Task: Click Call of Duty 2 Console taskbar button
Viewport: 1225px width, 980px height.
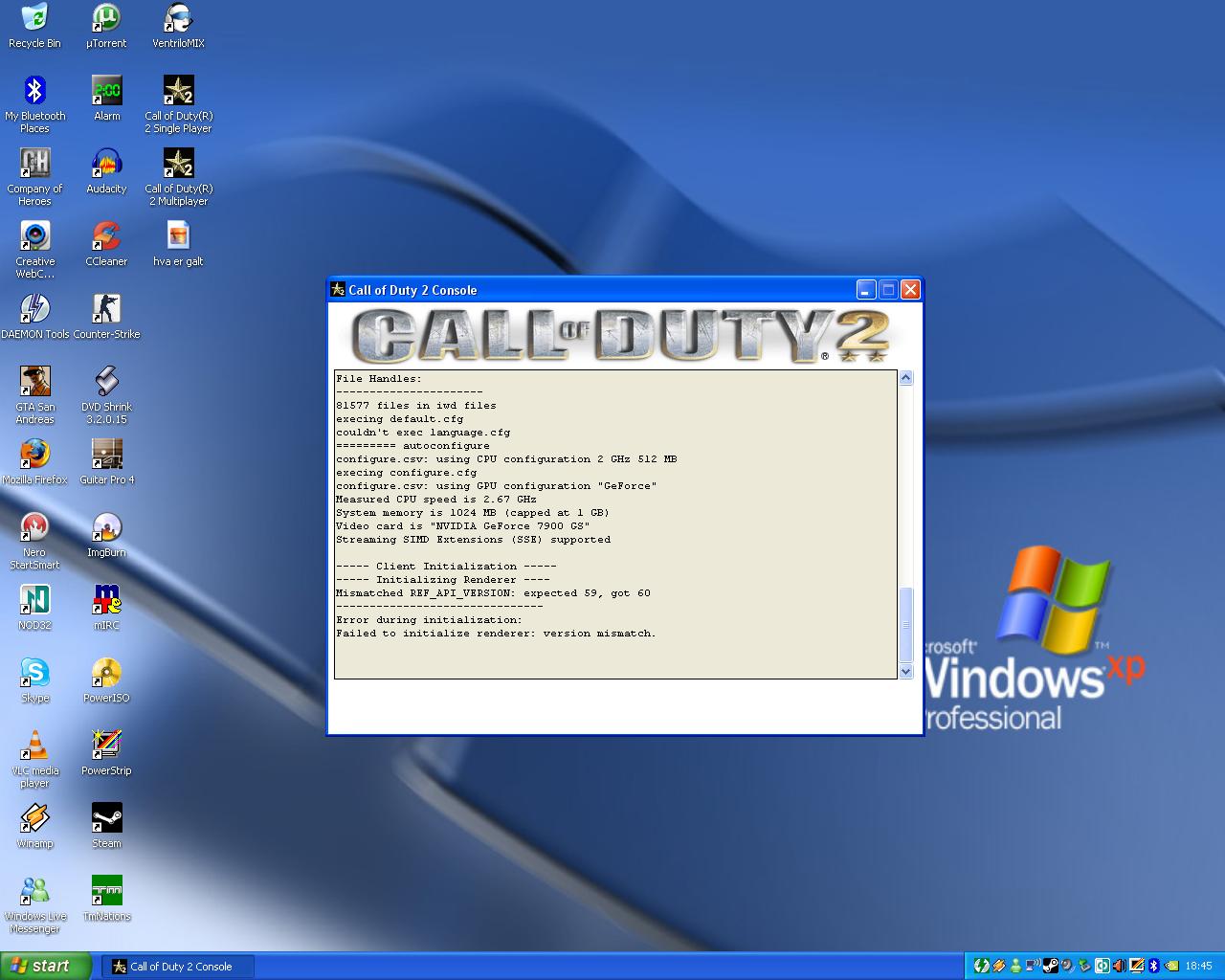Action: point(179,967)
